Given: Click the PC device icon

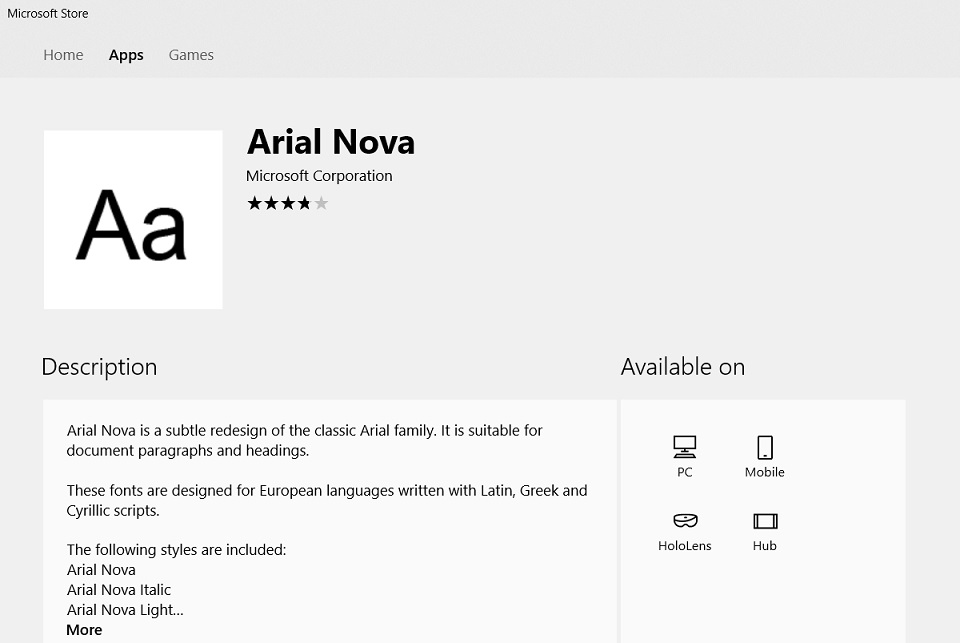Looking at the screenshot, I should pos(684,447).
